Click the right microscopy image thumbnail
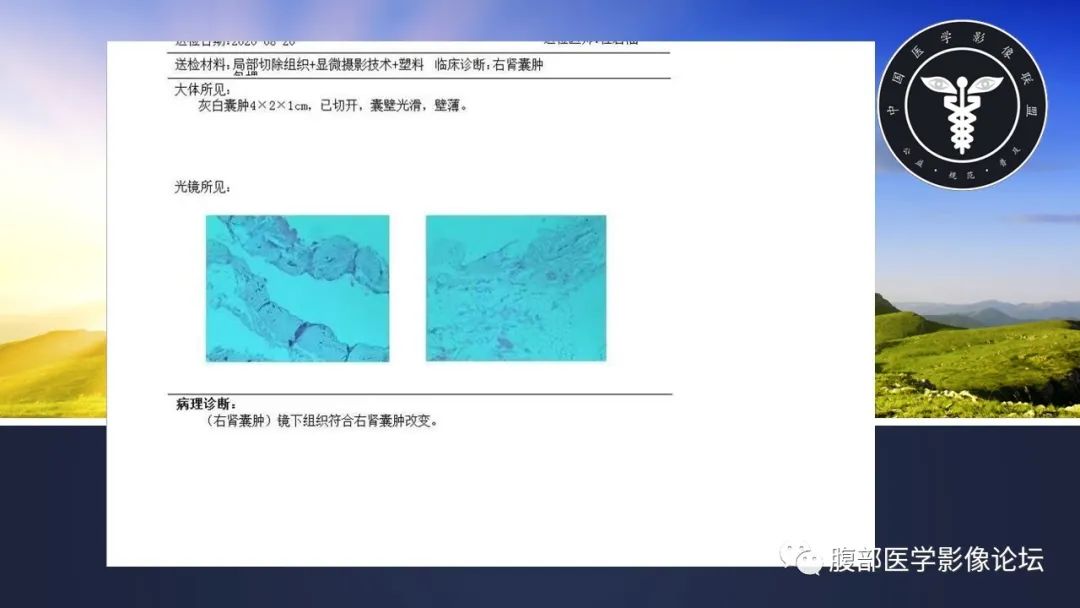1080x608 pixels. 516,288
